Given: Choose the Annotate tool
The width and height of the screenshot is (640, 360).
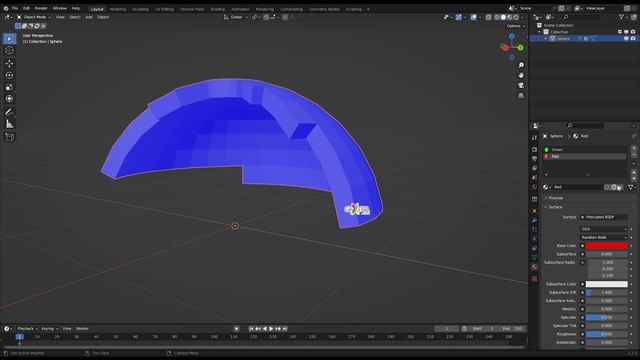Looking at the screenshot, I should pos(9,112).
